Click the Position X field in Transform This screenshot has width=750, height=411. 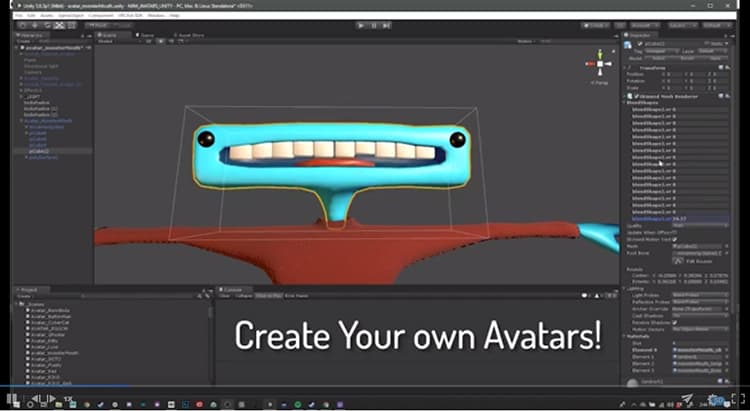[674, 75]
